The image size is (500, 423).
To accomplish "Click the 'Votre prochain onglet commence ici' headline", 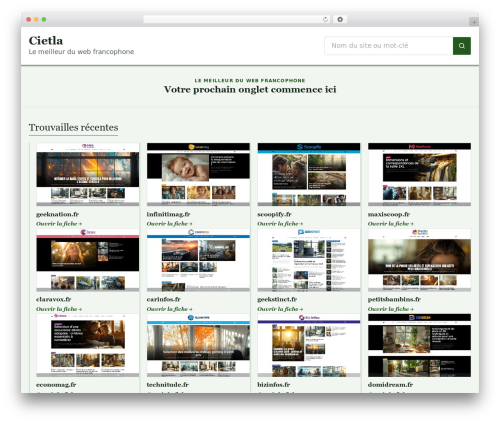I will coord(250,89).
